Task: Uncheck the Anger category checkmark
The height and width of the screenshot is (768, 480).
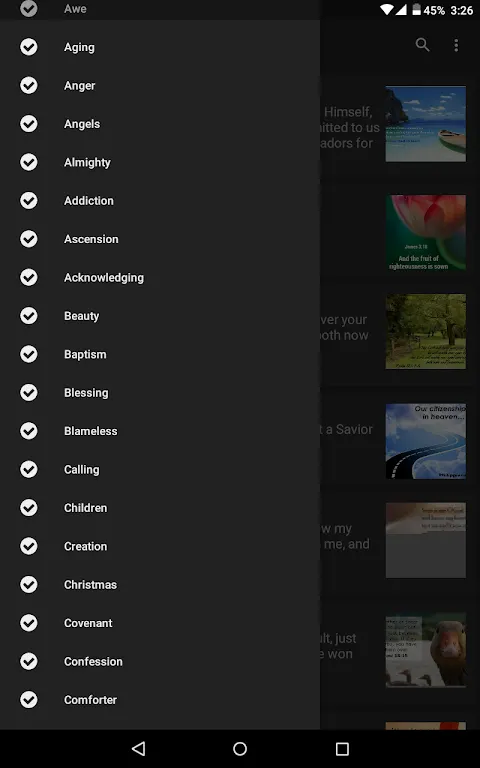Action: [29, 85]
